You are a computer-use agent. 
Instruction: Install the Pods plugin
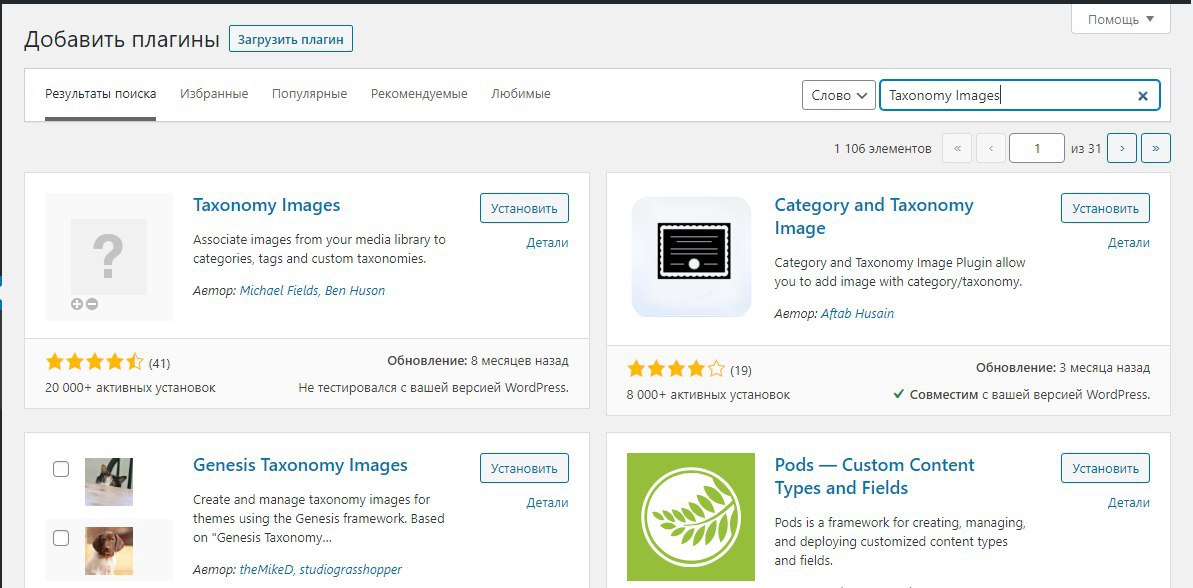(1106, 469)
